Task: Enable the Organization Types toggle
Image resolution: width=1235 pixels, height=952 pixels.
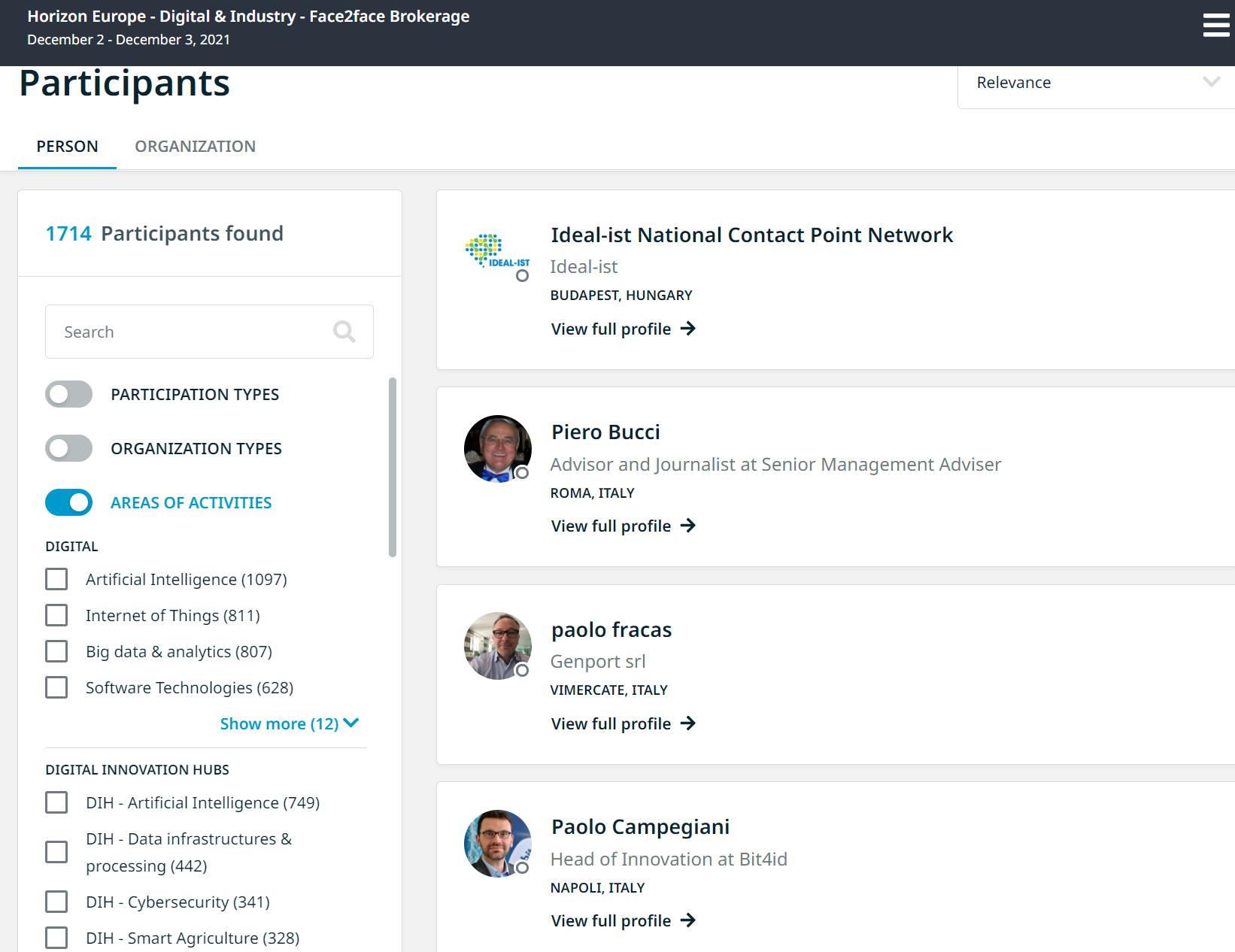Action: coord(69,448)
